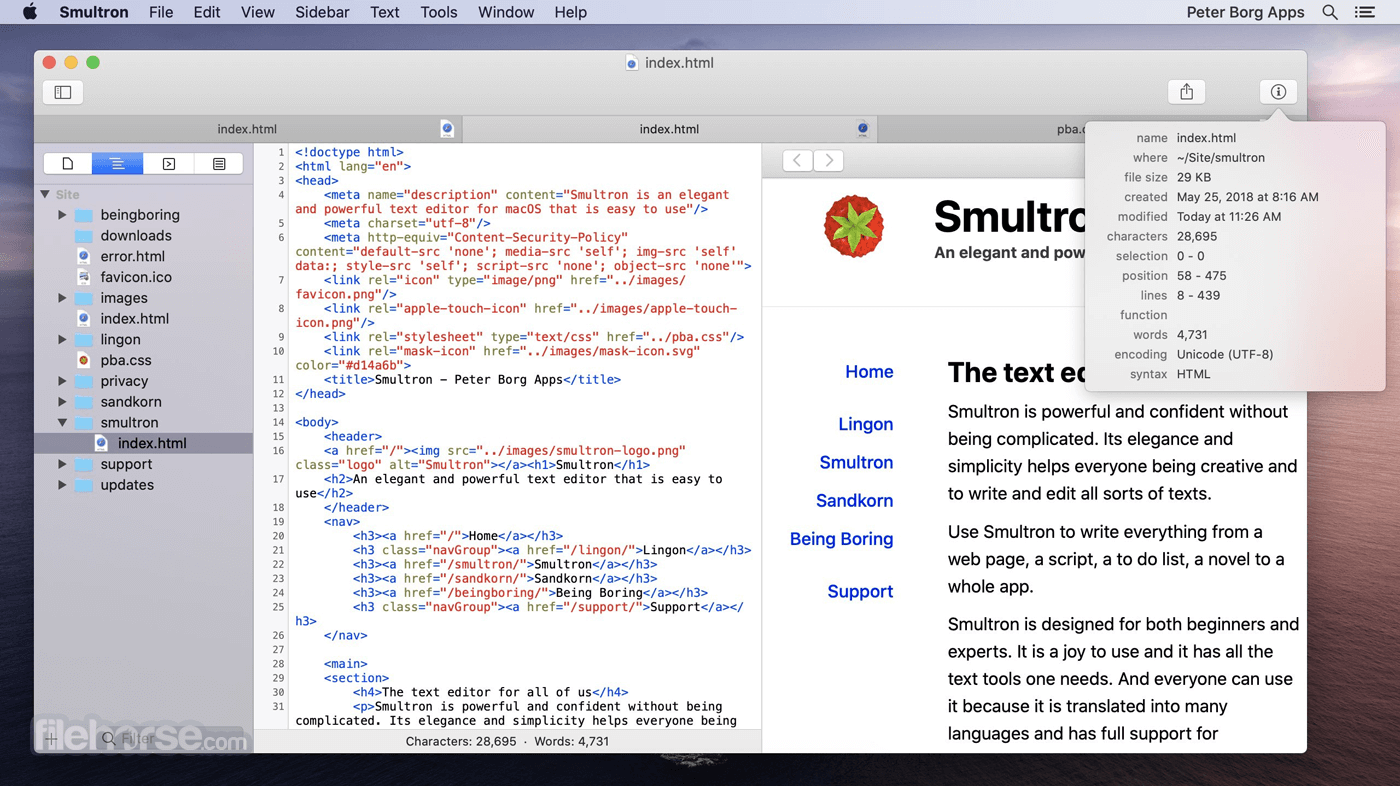The image size is (1400, 786).
Task: Open Spotlight search in the menu bar
Action: click(1330, 12)
